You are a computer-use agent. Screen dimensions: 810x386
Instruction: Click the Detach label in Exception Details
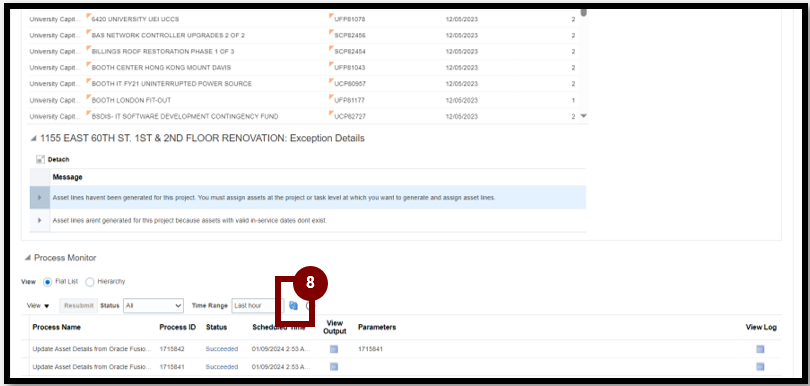pyautogui.click(x=58, y=160)
